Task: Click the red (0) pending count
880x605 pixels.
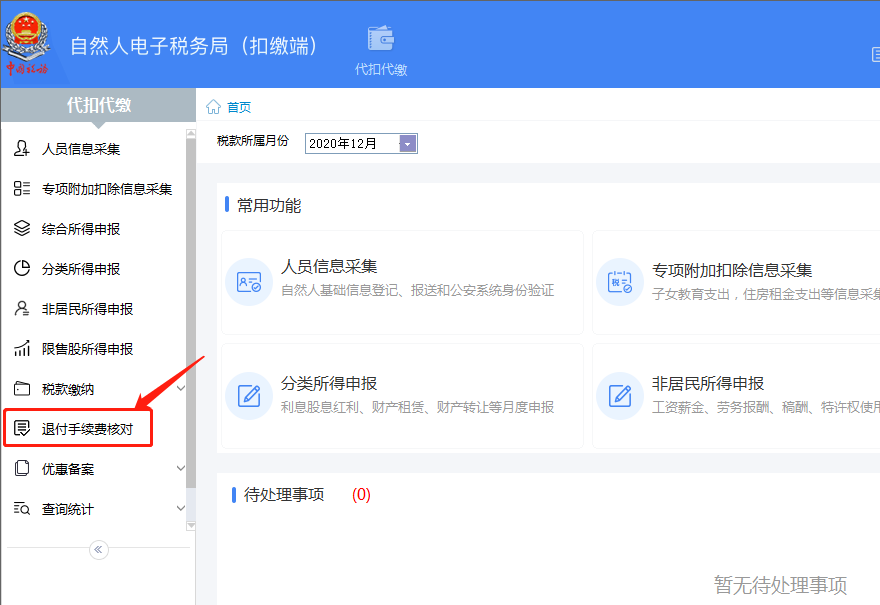Action: click(x=361, y=494)
